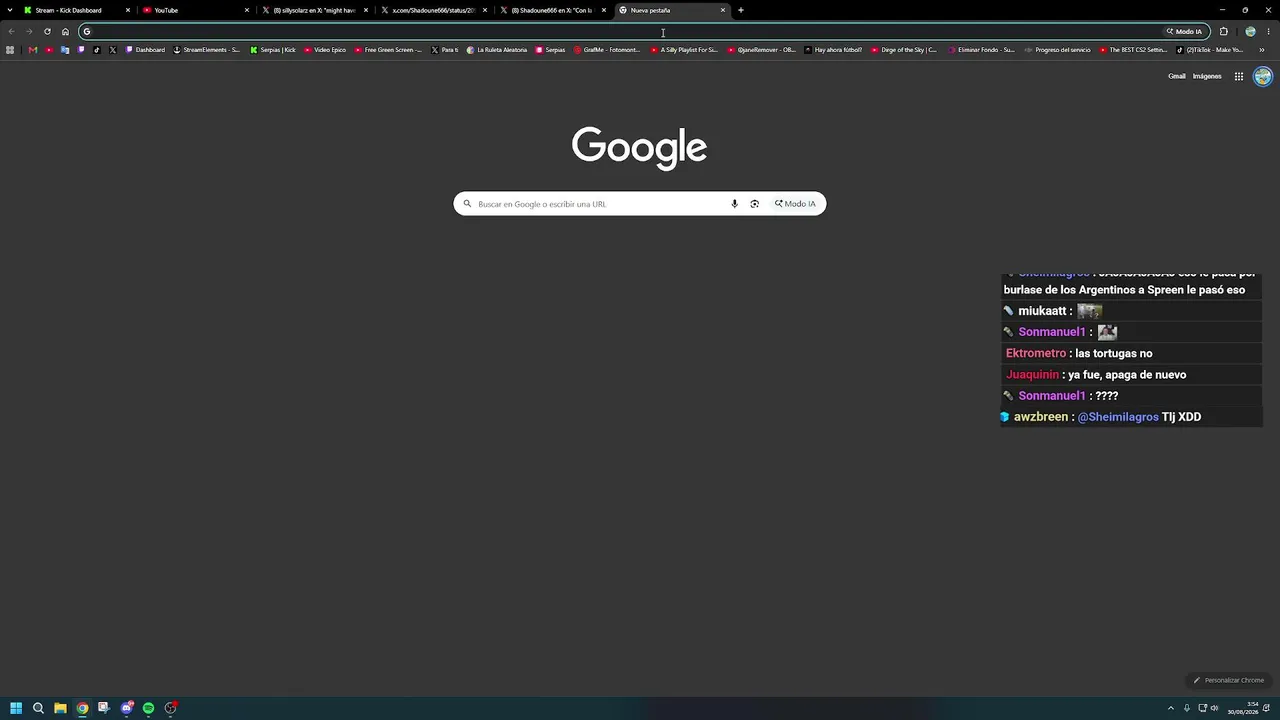The width and height of the screenshot is (1280, 720).
Task: Reload the page with the refresh icon
Action: [x=47, y=31]
